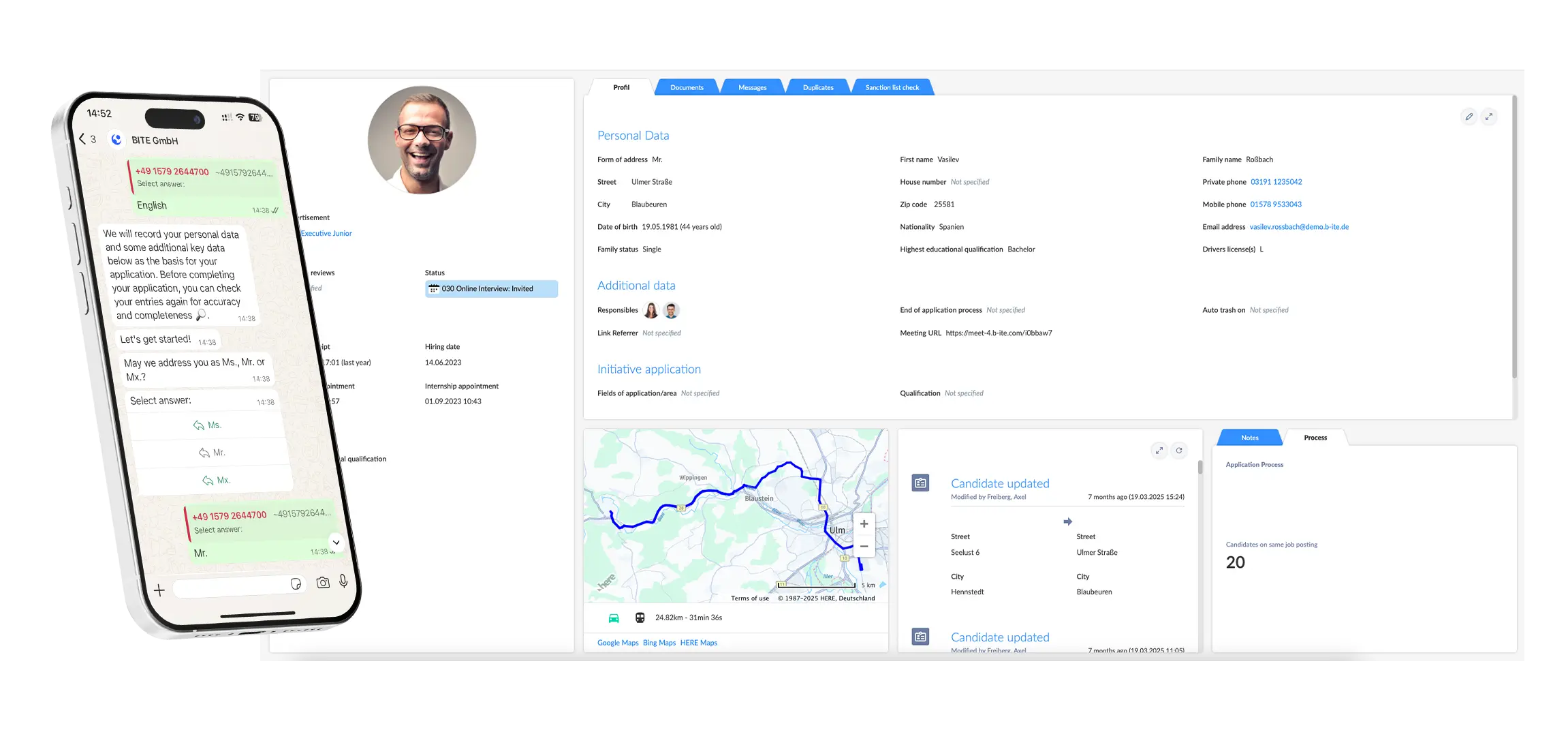Open the Sanction list check tab
This screenshot has height=730, width=1568.
pyautogui.click(x=892, y=87)
